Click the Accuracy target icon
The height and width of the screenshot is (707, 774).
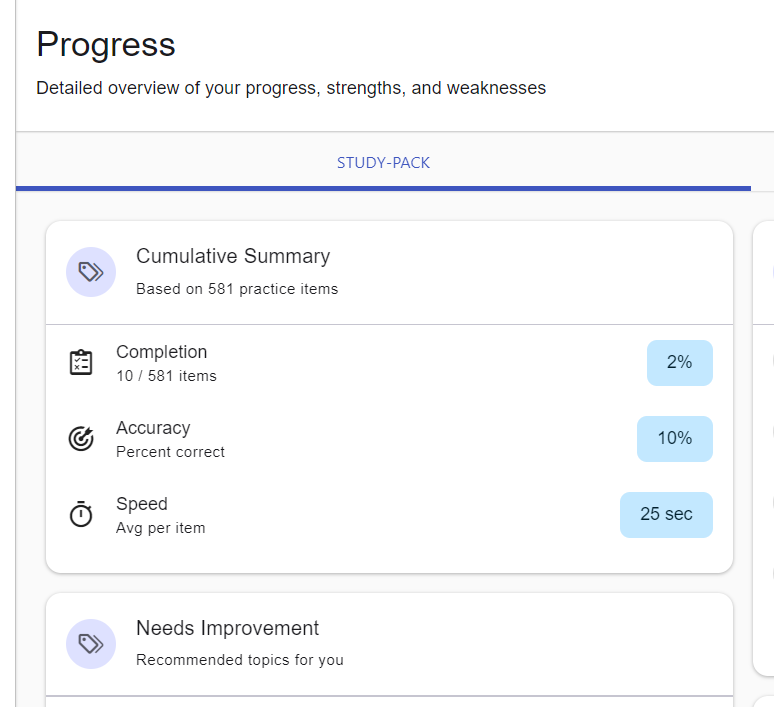[81, 438]
